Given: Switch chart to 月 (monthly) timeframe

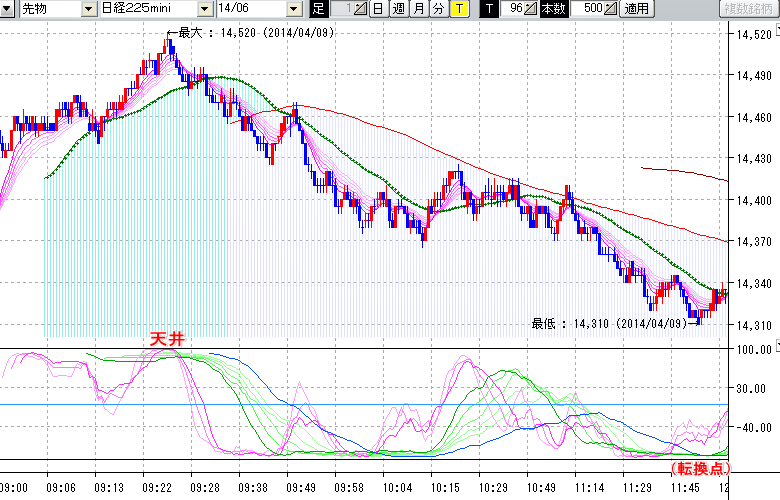Looking at the screenshot, I should pos(418,9).
